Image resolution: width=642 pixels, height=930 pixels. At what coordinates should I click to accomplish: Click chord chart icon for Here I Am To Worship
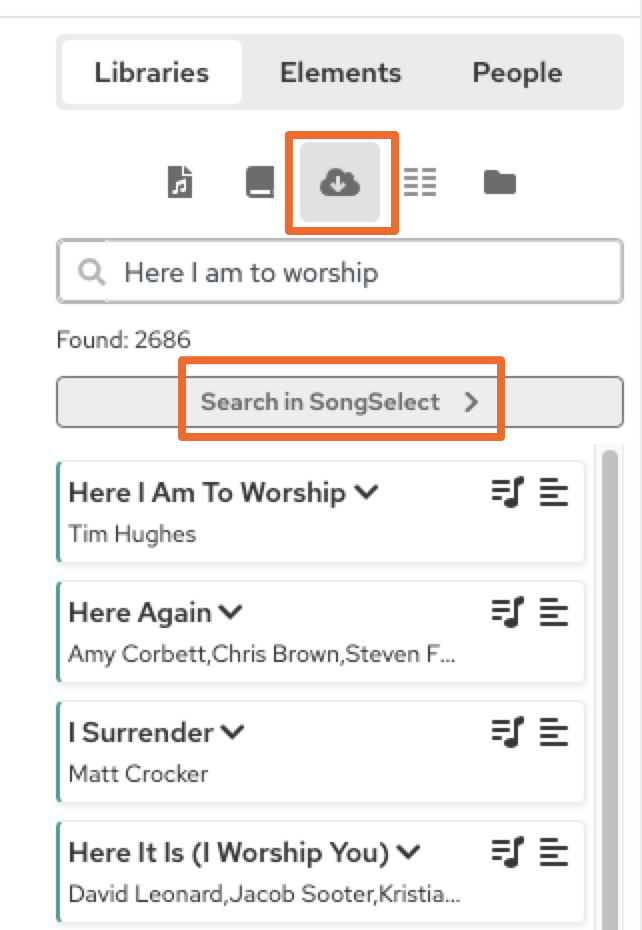point(508,493)
